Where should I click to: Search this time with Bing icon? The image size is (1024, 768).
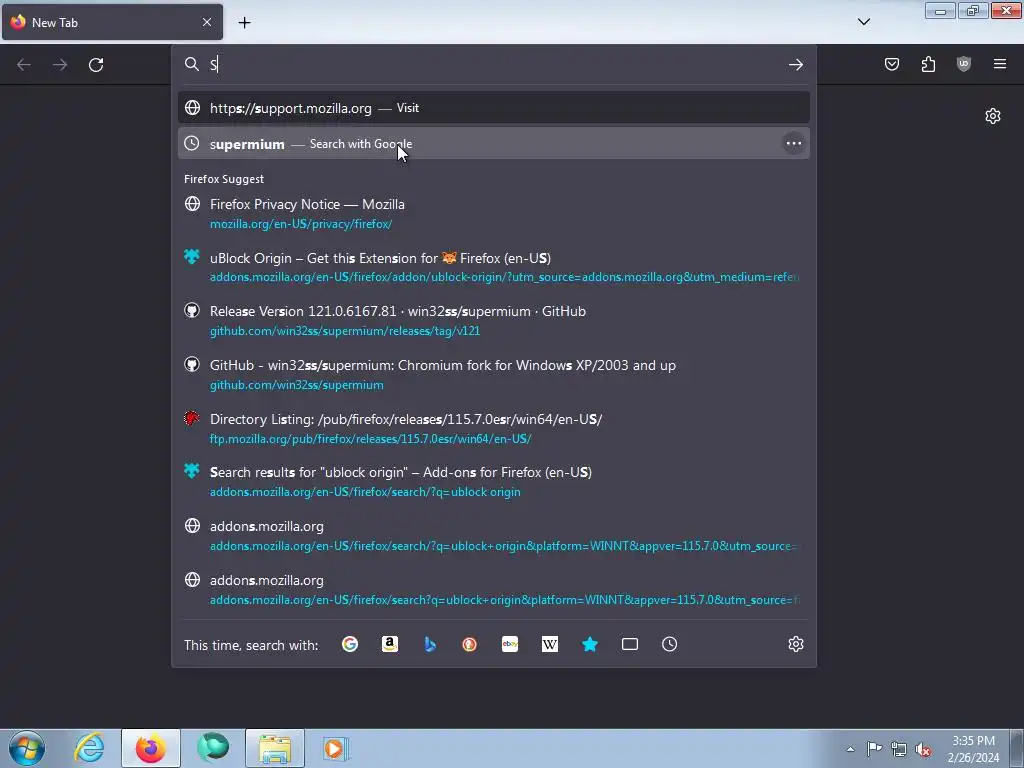pos(430,645)
